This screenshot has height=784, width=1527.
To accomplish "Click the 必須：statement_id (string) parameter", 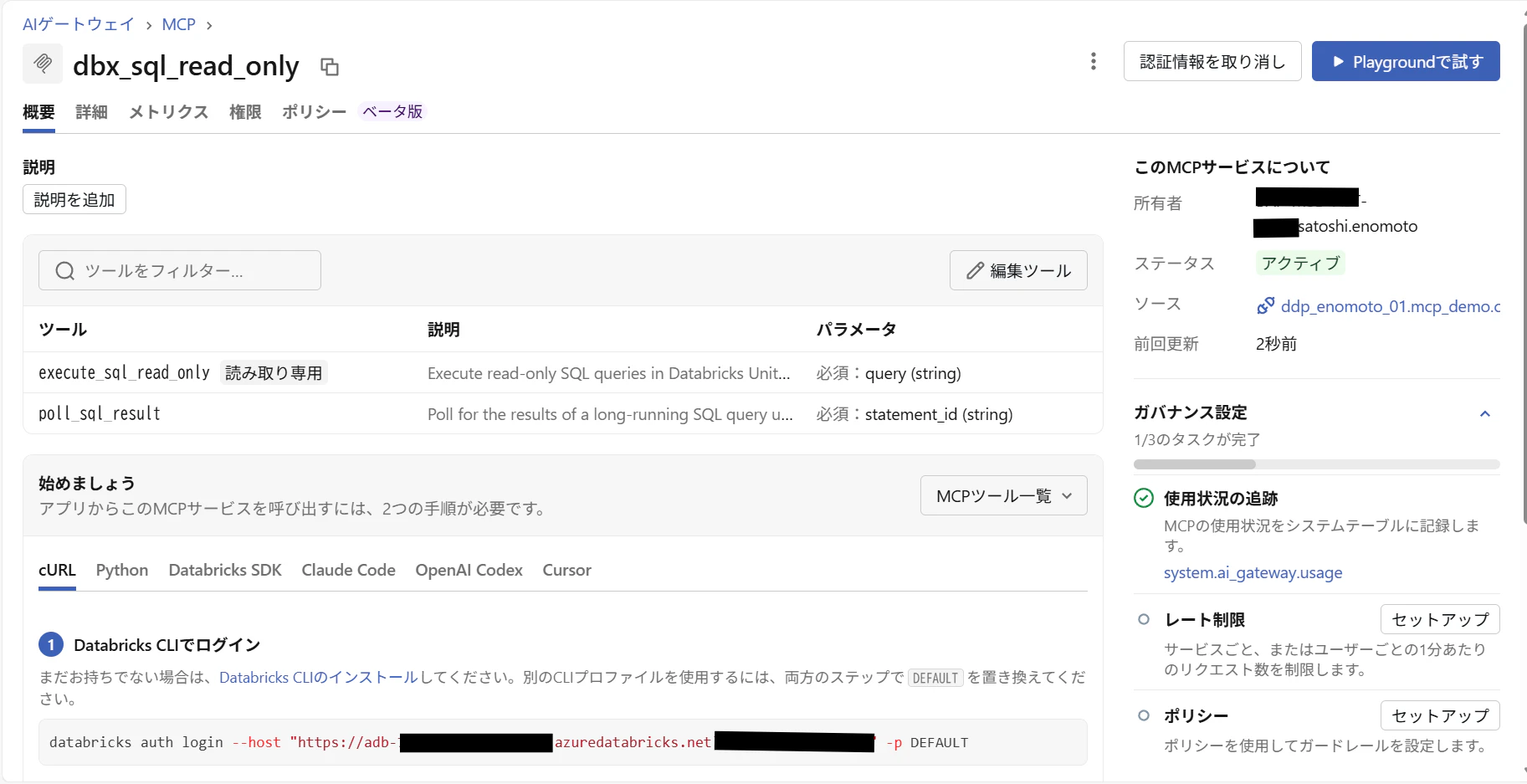I will click(x=915, y=414).
